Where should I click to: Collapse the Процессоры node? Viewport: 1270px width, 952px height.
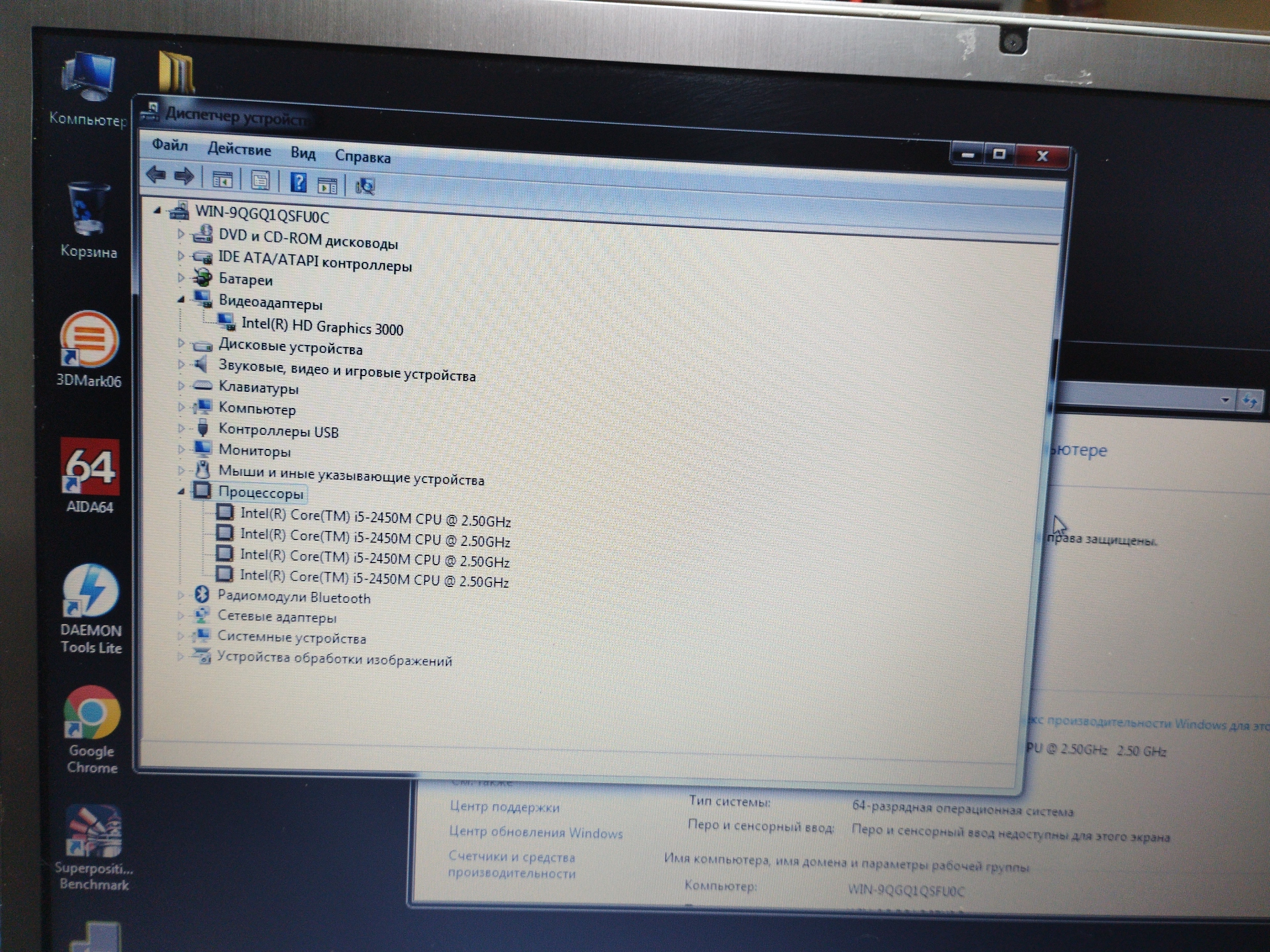click(181, 492)
